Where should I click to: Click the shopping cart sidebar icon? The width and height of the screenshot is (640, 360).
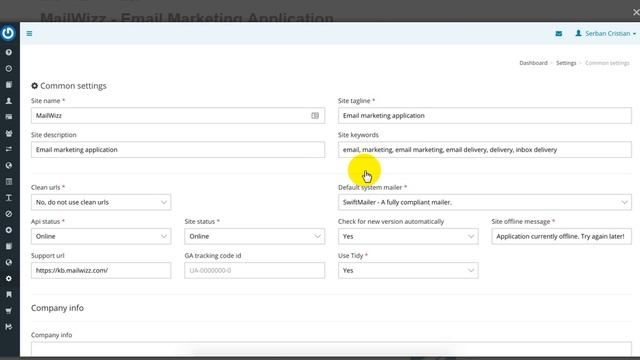[x=9, y=311]
